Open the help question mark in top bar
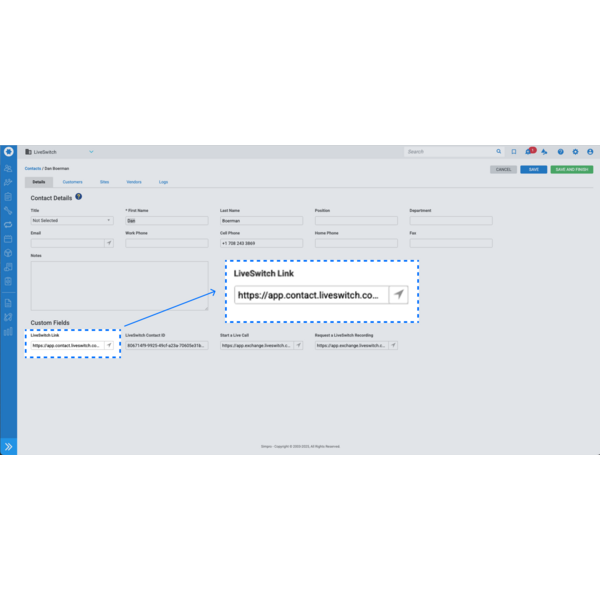This screenshot has height=600, width=600. 561,152
